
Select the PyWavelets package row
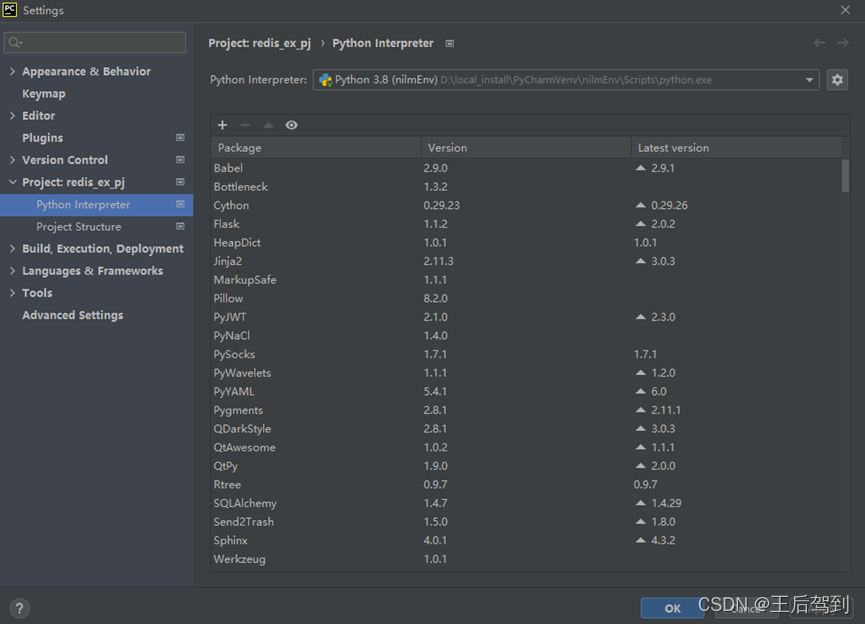click(527, 373)
